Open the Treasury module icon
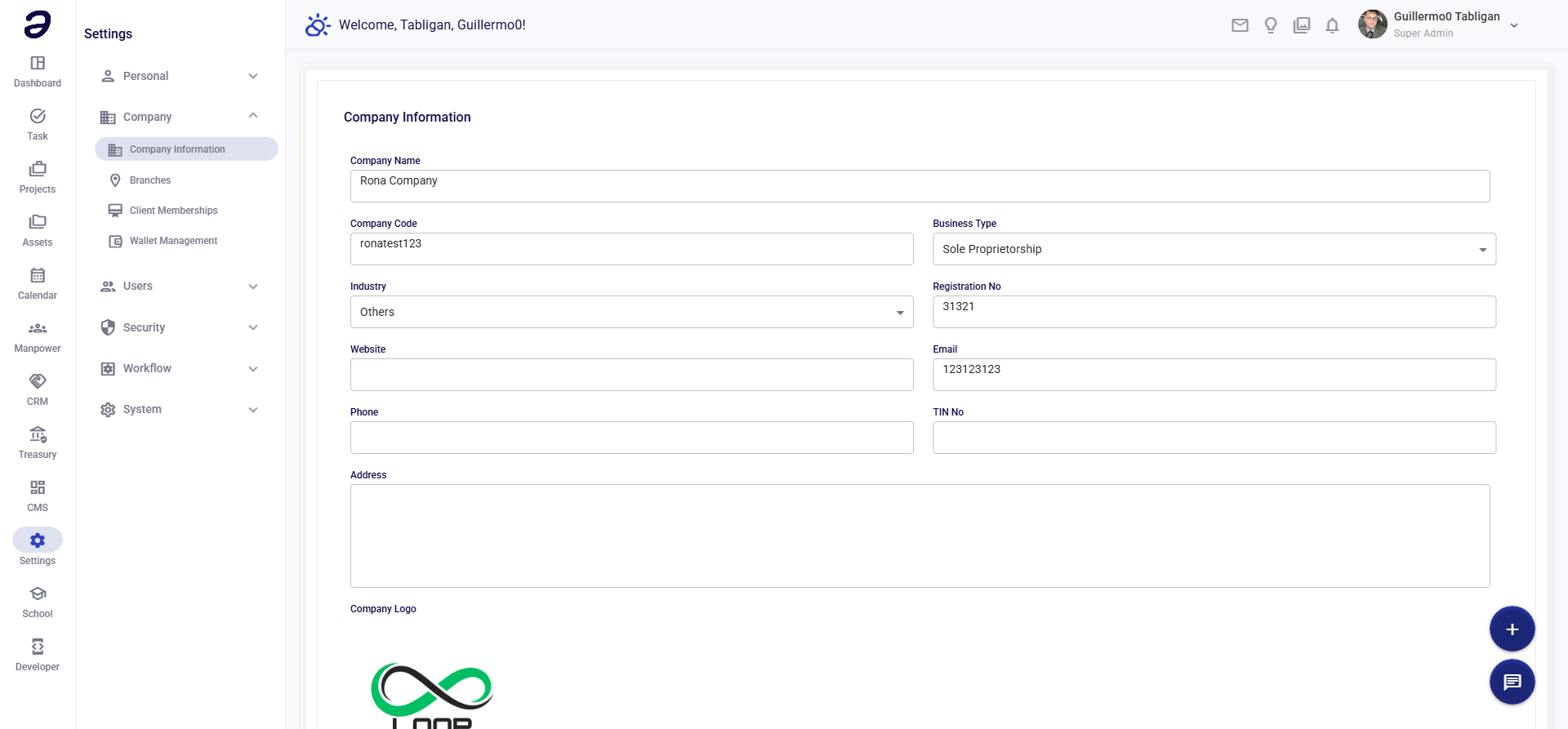Screen dimensions: 1568x729 coord(38,434)
